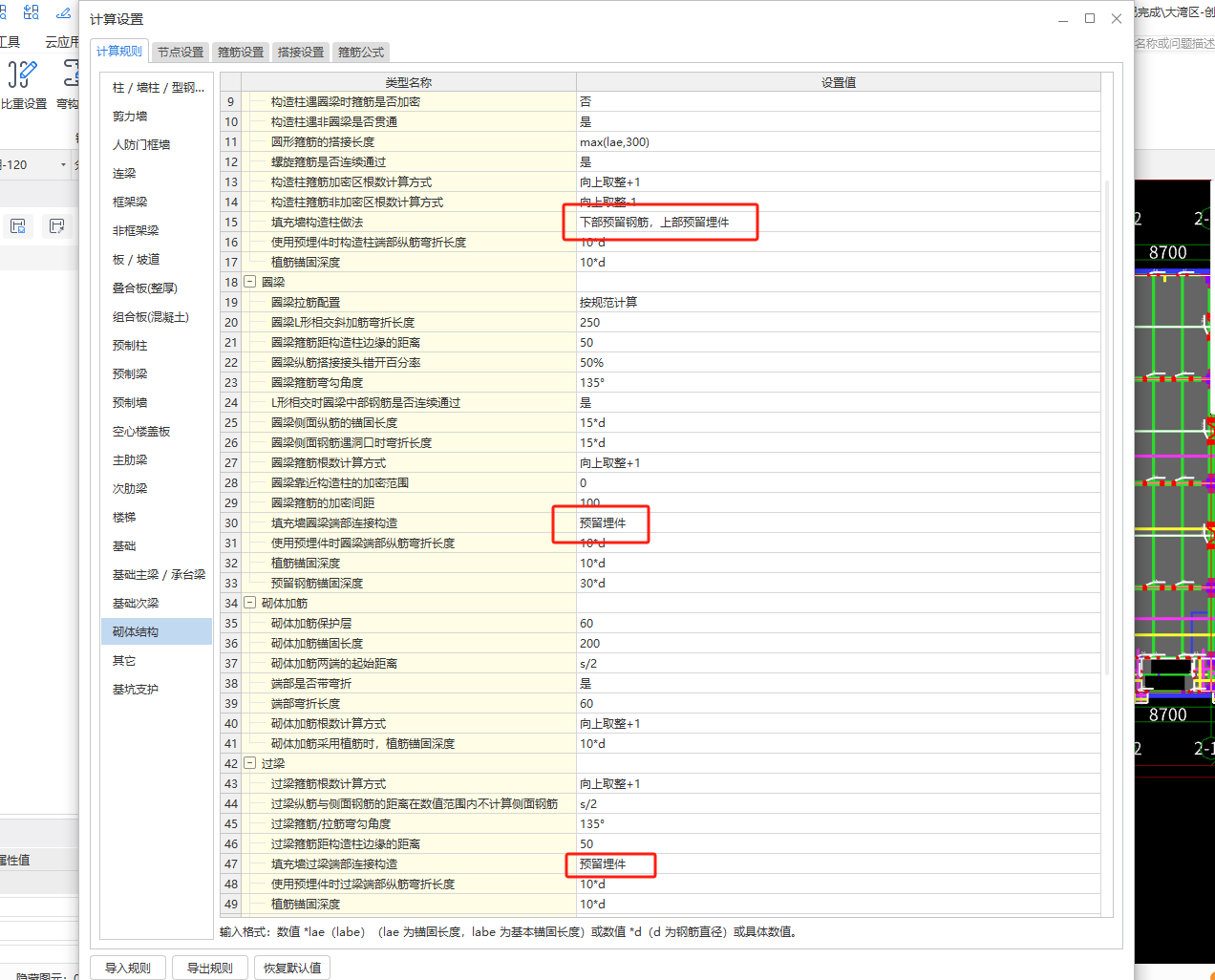Click the 导出规则 button
The width and height of the screenshot is (1215, 980).
pyautogui.click(x=210, y=968)
